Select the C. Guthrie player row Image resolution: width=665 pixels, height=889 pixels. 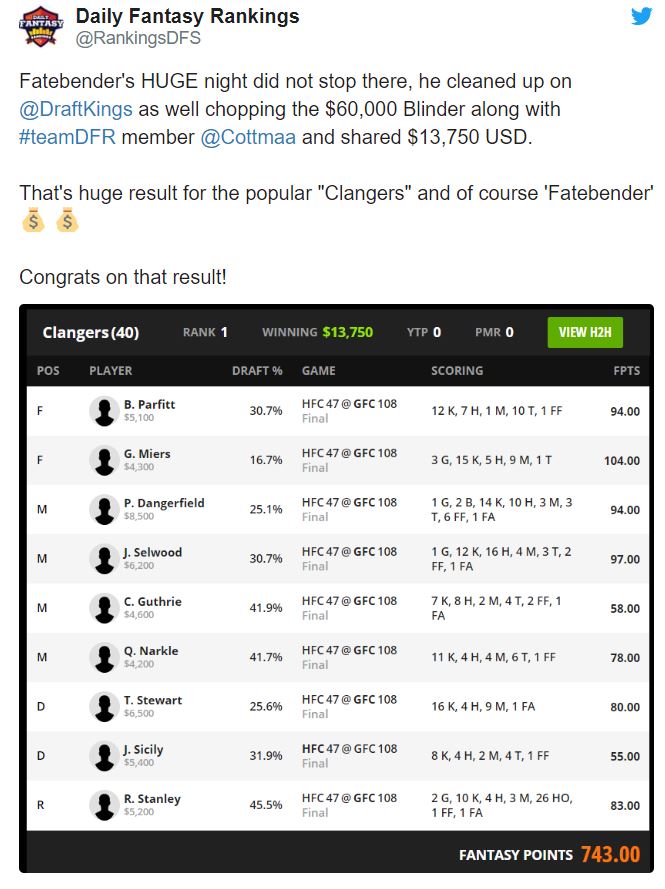coord(338,608)
